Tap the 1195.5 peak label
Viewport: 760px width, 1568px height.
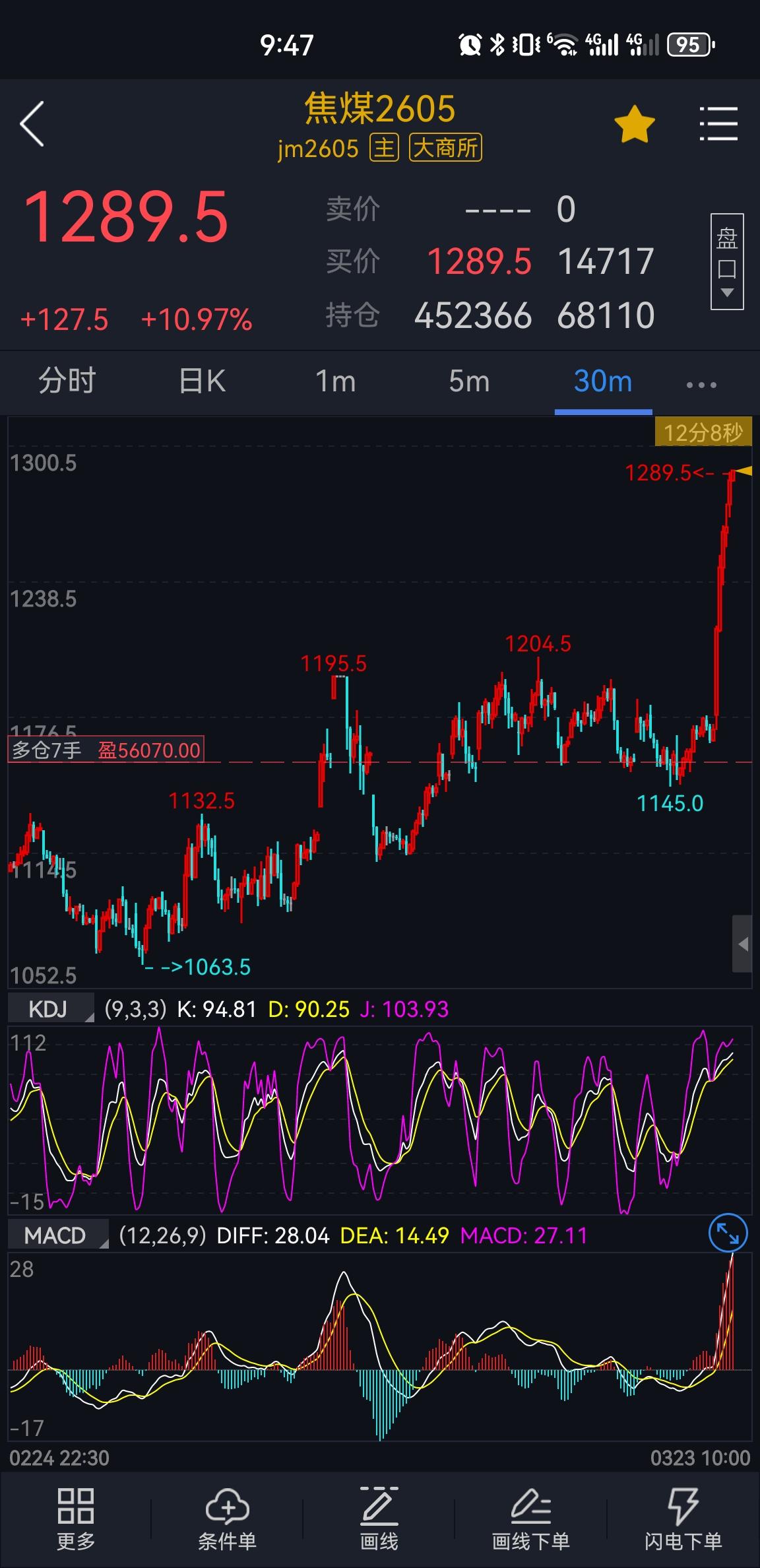click(x=333, y=664)
